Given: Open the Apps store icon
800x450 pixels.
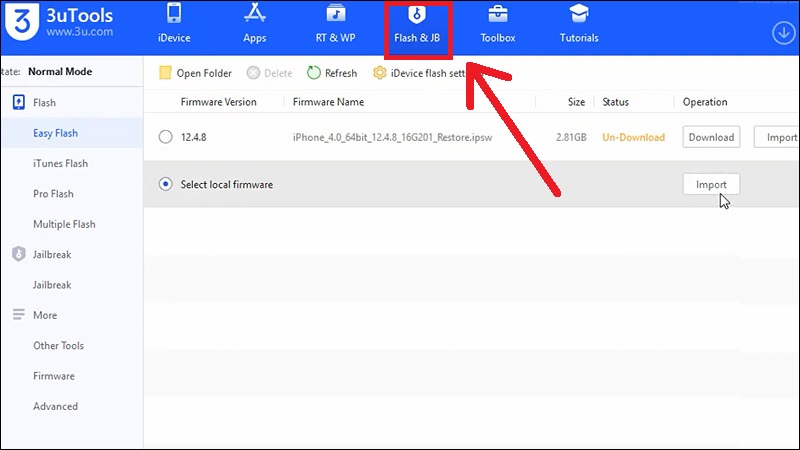Looking at the screenshot, I should (254, 16).
